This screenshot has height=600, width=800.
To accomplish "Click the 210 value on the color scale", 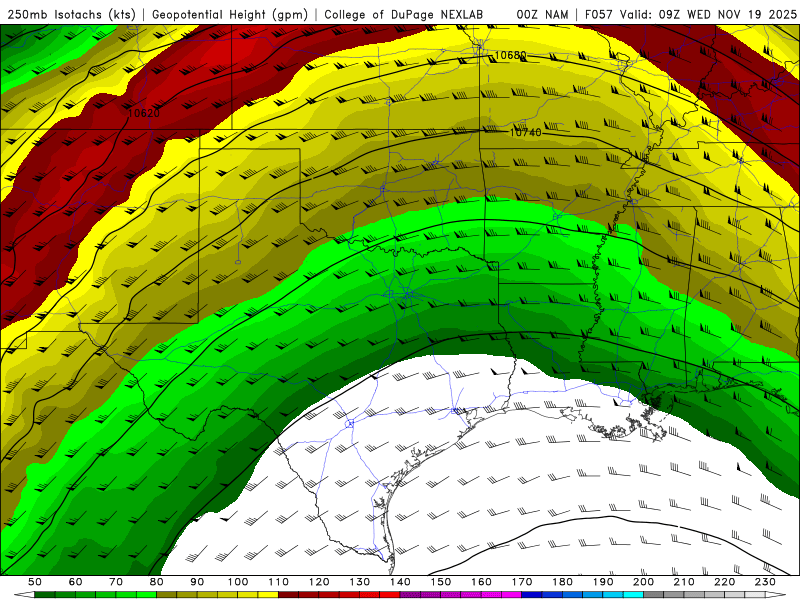I will point(684,582).
